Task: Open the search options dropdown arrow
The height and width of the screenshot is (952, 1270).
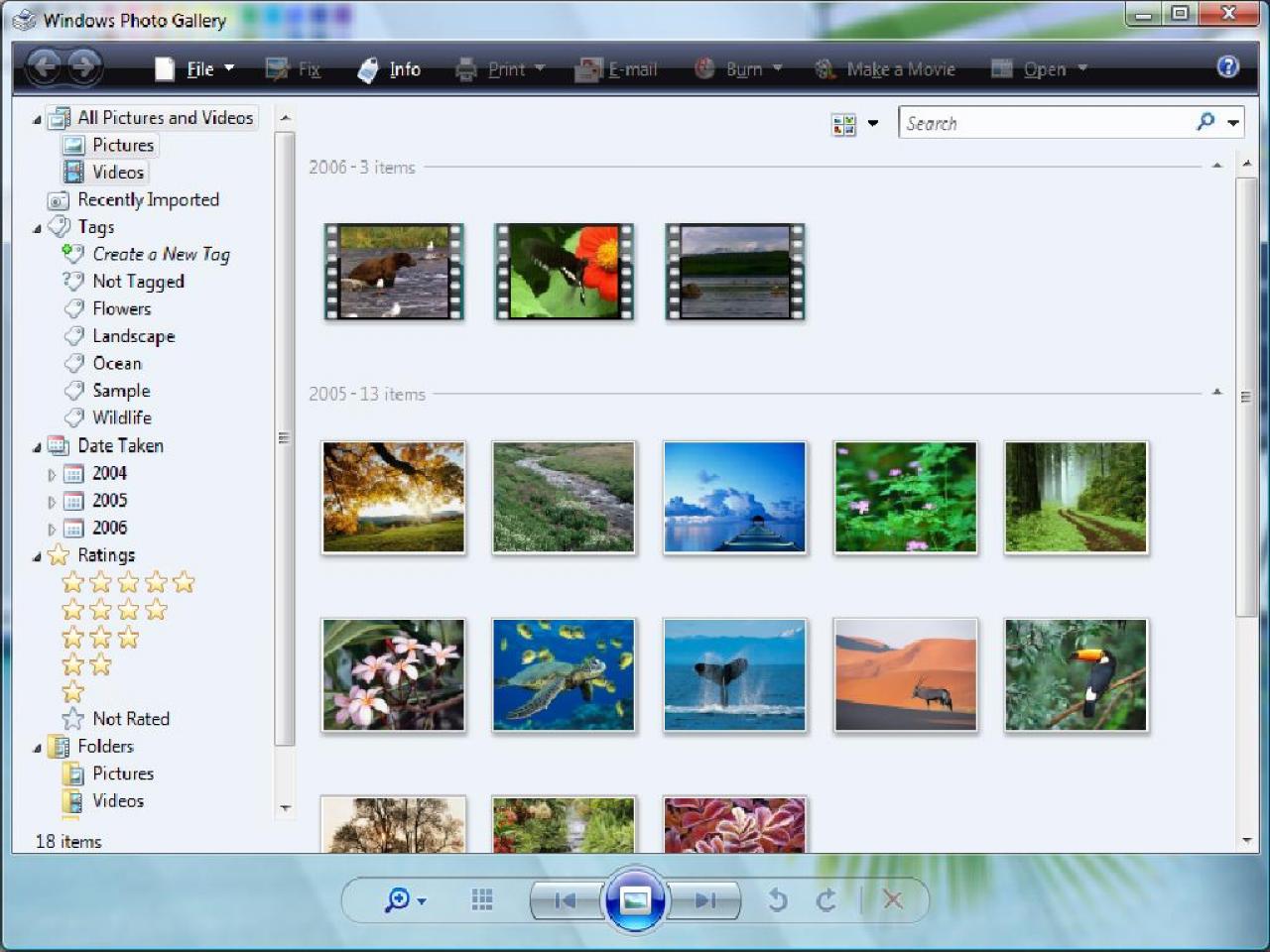Action: click(1233, 123)
